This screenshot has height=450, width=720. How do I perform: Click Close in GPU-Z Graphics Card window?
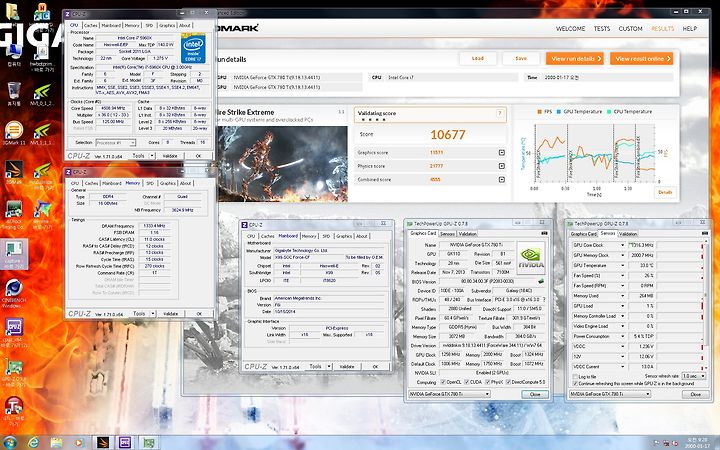click(534, 394)
